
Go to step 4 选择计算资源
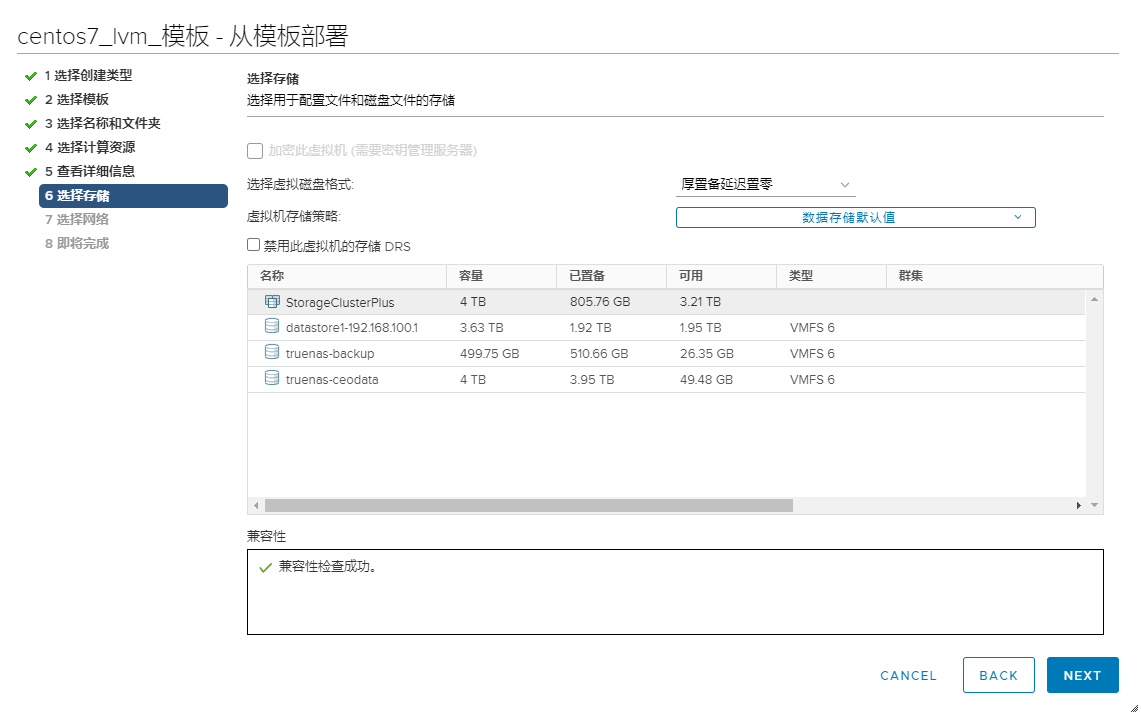(90, 147)
